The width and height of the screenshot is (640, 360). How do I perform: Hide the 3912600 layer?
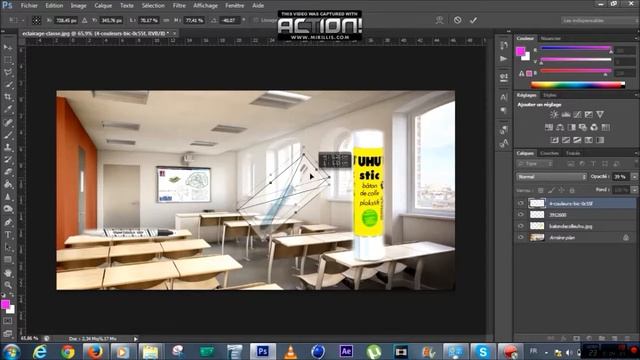[521, 214]
